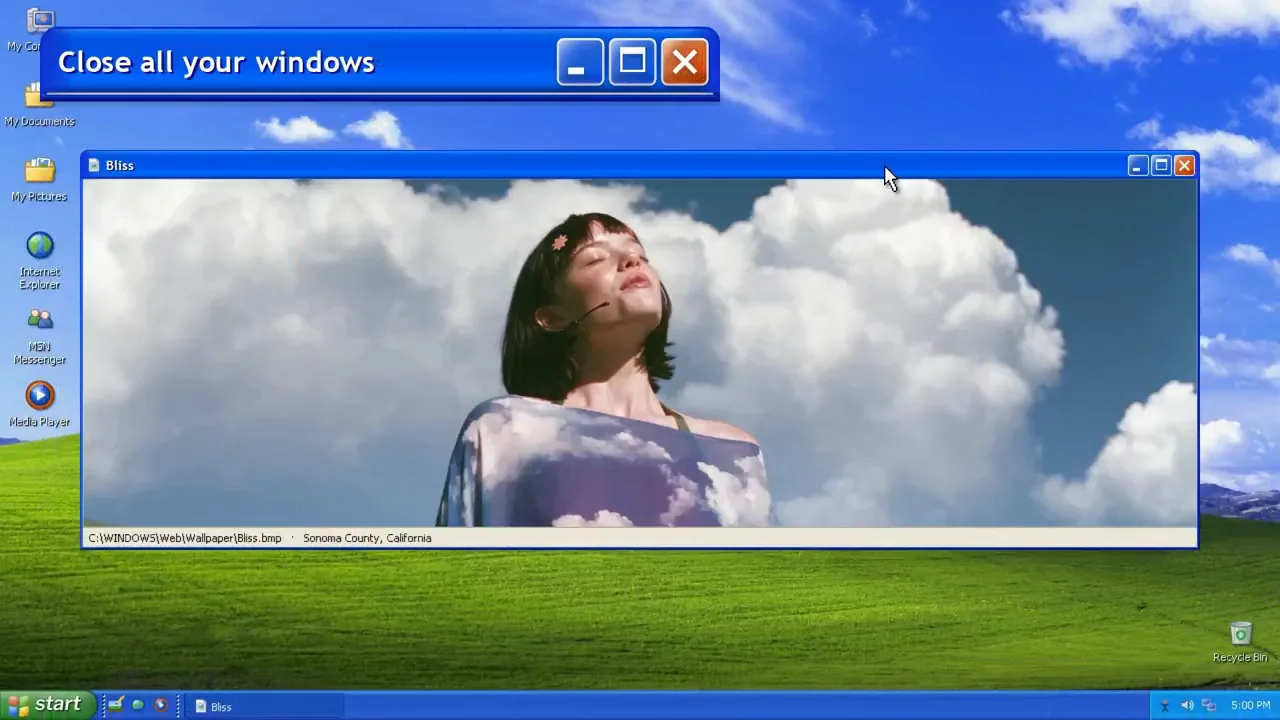Click the 5:00 PM taskbar clock
Screen dimensions: 1280x720
tap(1250, 706)
